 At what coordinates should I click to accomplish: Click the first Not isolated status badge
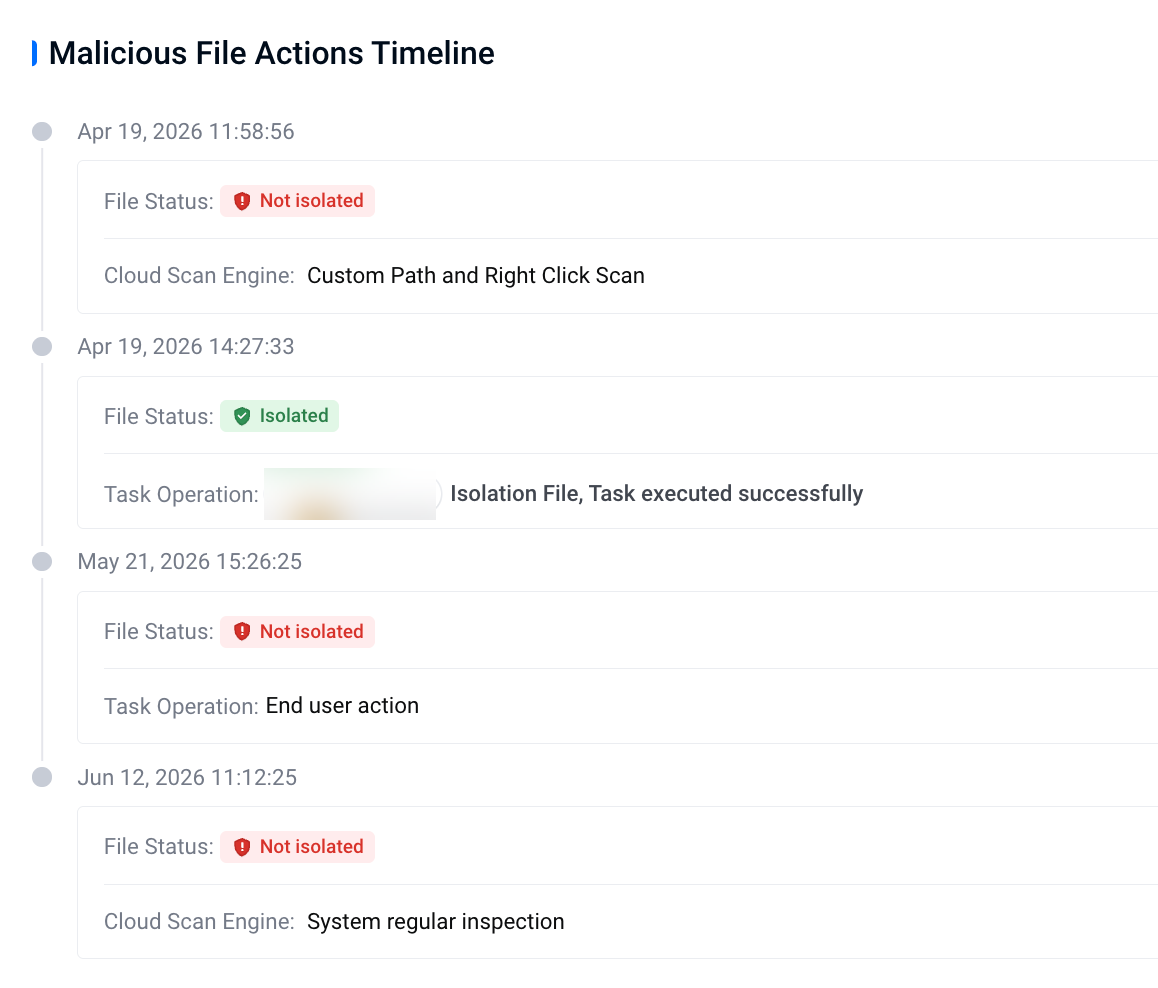click(298, 201)
